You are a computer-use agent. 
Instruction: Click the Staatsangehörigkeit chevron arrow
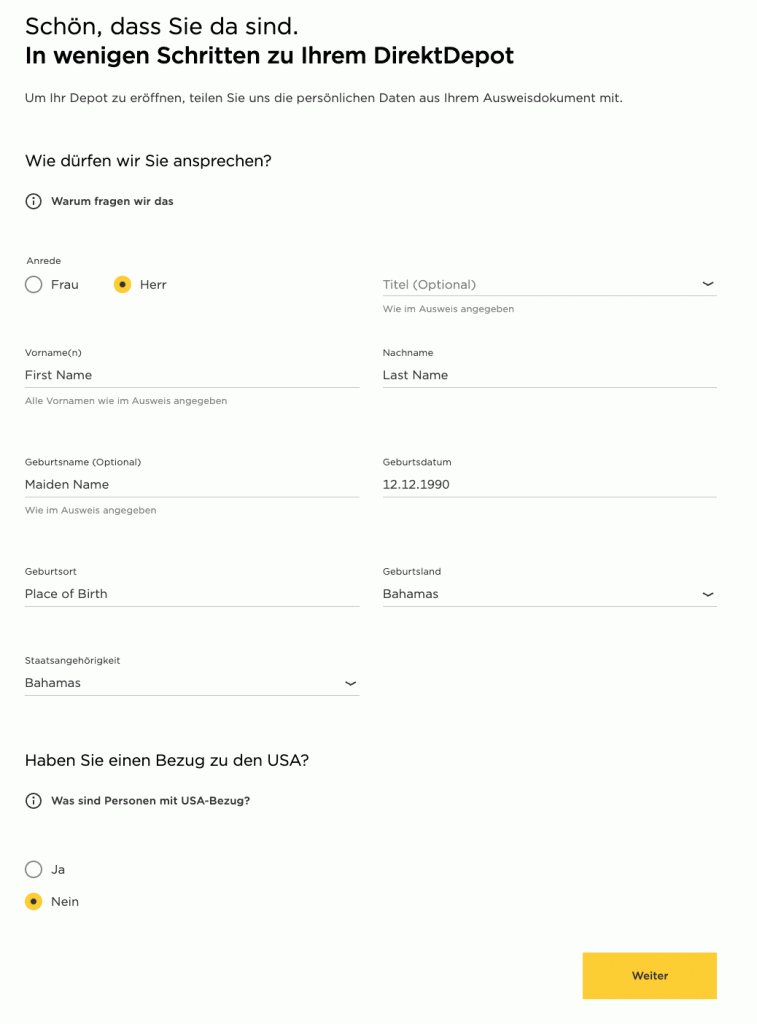(350, 683)
